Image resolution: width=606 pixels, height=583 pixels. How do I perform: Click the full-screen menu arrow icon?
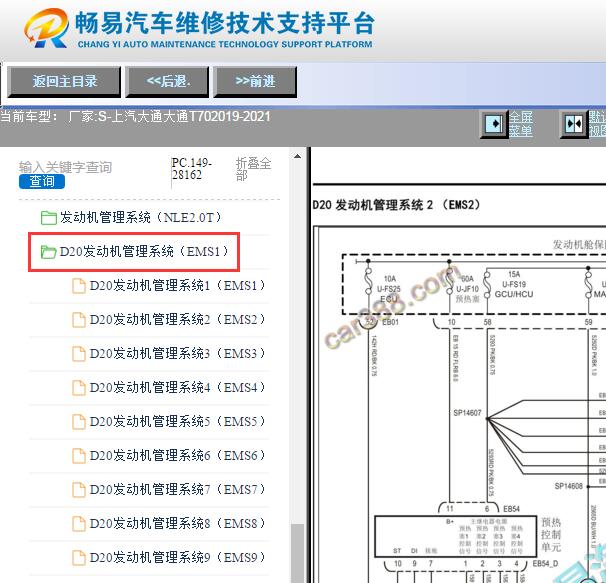494,124
